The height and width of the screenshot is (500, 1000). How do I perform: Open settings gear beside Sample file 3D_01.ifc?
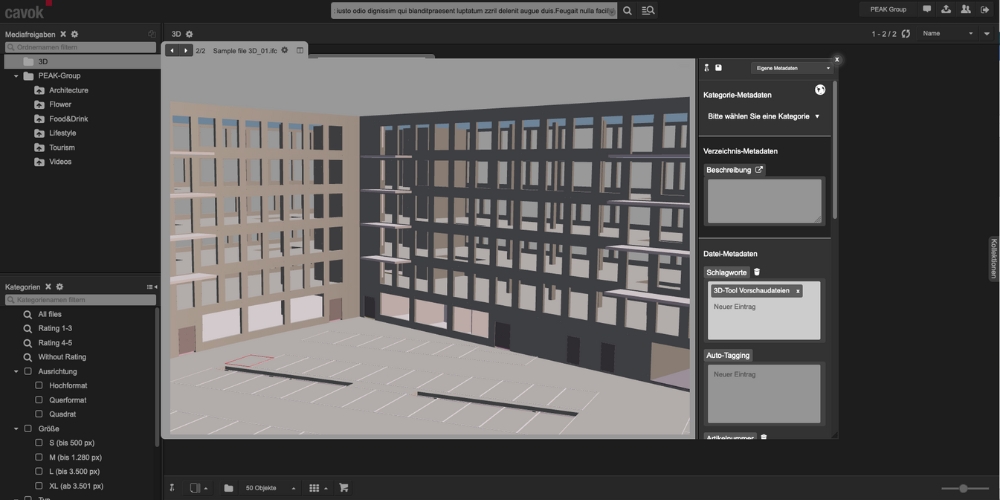click(284, 50)
